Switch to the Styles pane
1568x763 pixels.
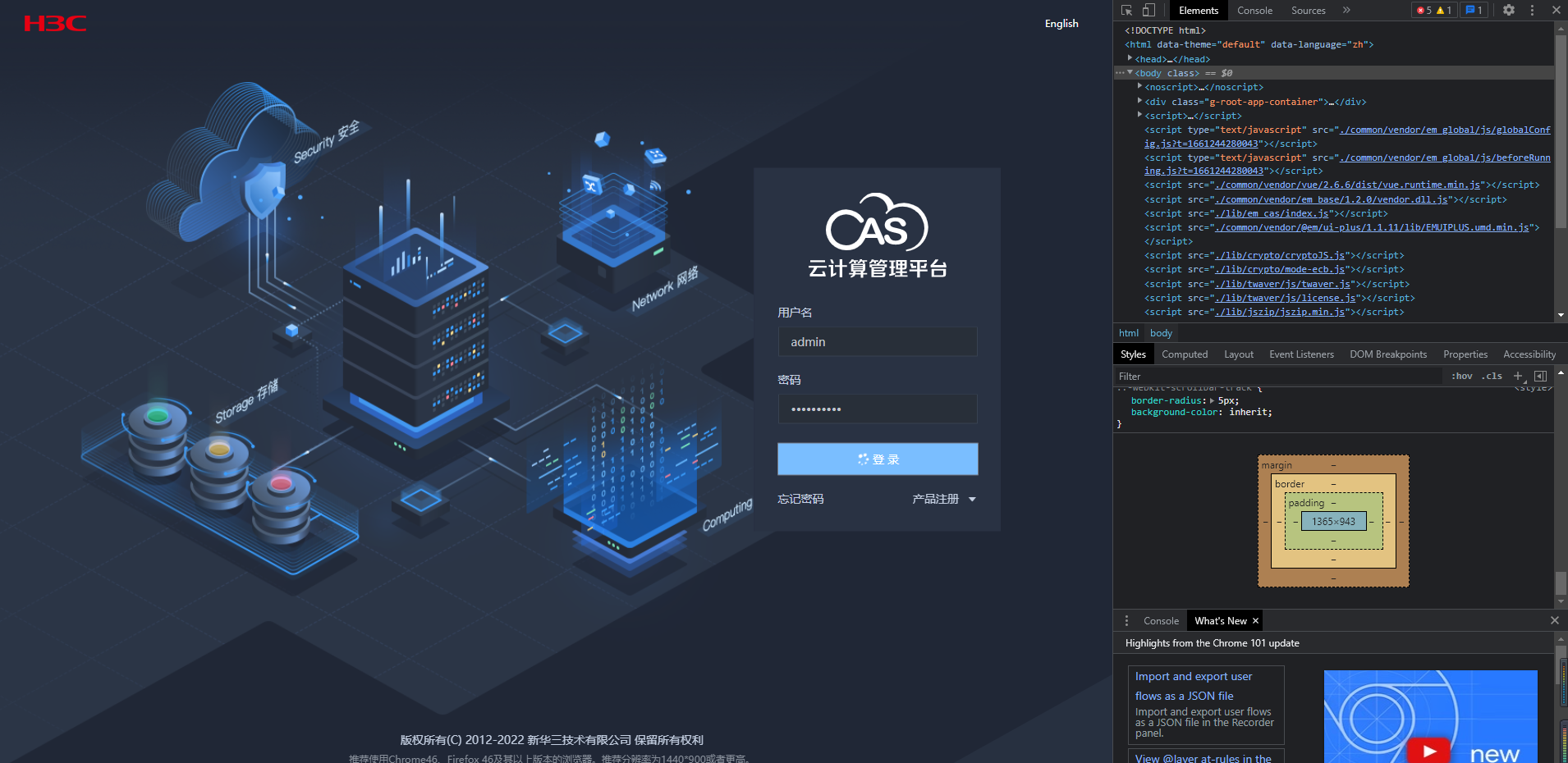(1133, 354)
